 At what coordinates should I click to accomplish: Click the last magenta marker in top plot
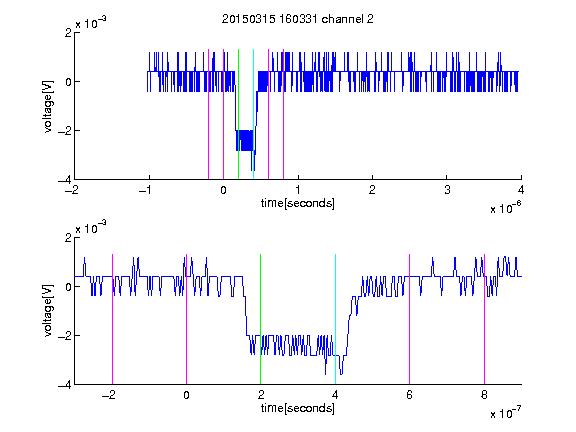(x=283, y=114)
